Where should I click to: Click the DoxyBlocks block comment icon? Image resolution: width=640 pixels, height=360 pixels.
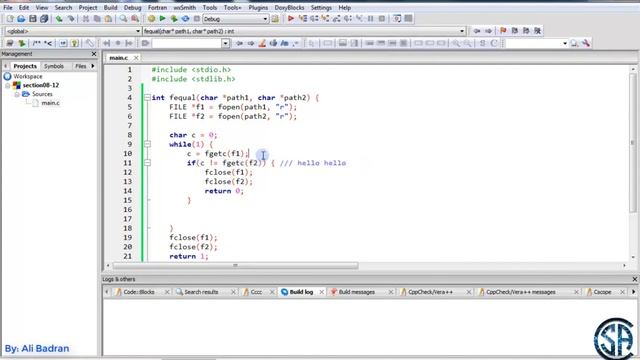click(x=37, y=43)
